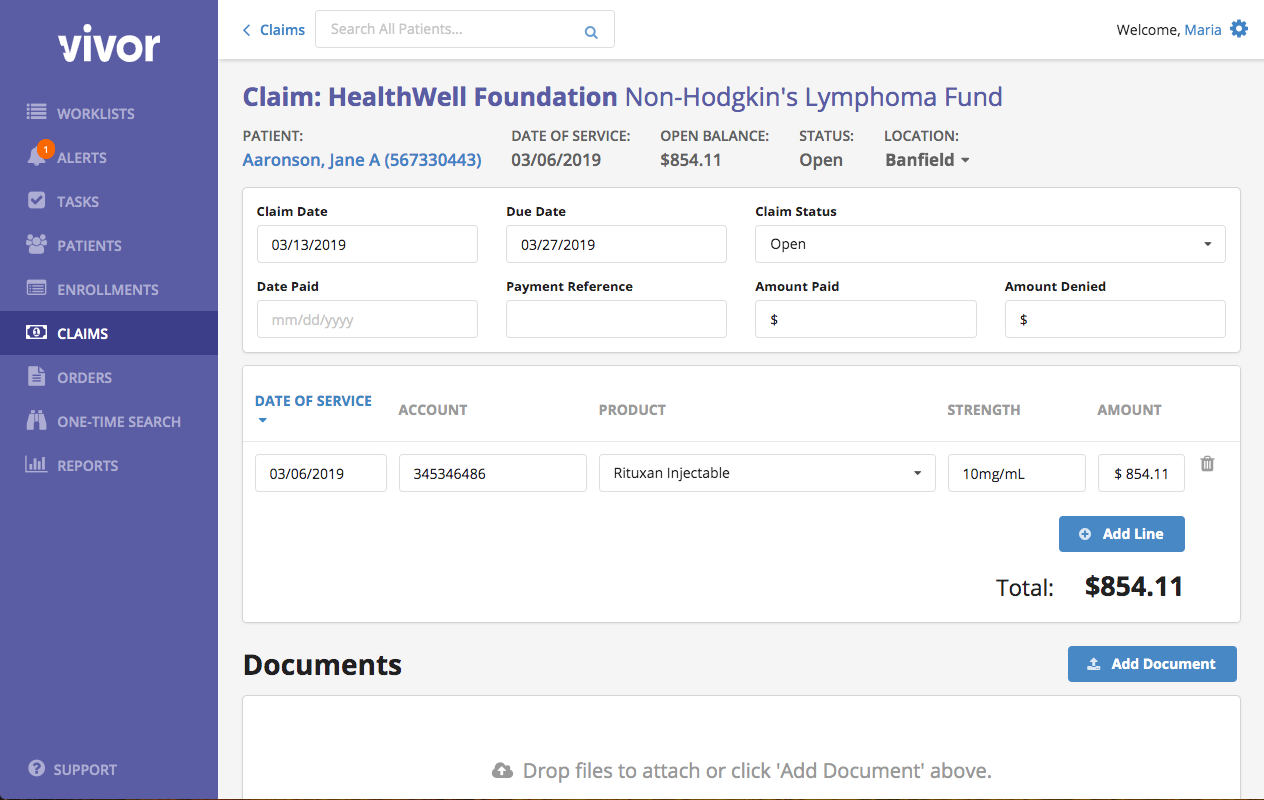Click the Maria user name link

1203,30
